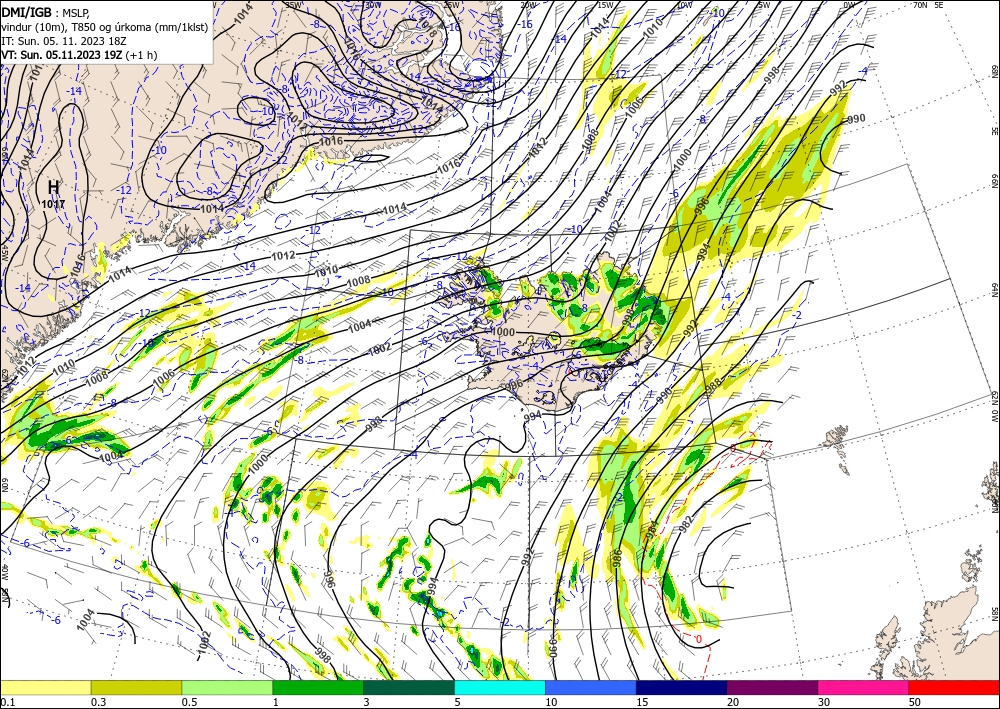The height and width of the screenshot is (709, 1000).
Task: Click the legend value label 15
Action: [x=642, y=702]
